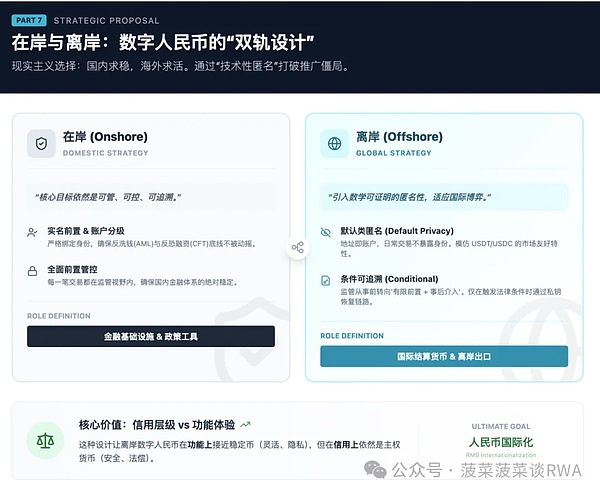
Task: Click the user icon beside 实名前置 & 账户分级
Action: coord(33,232)
